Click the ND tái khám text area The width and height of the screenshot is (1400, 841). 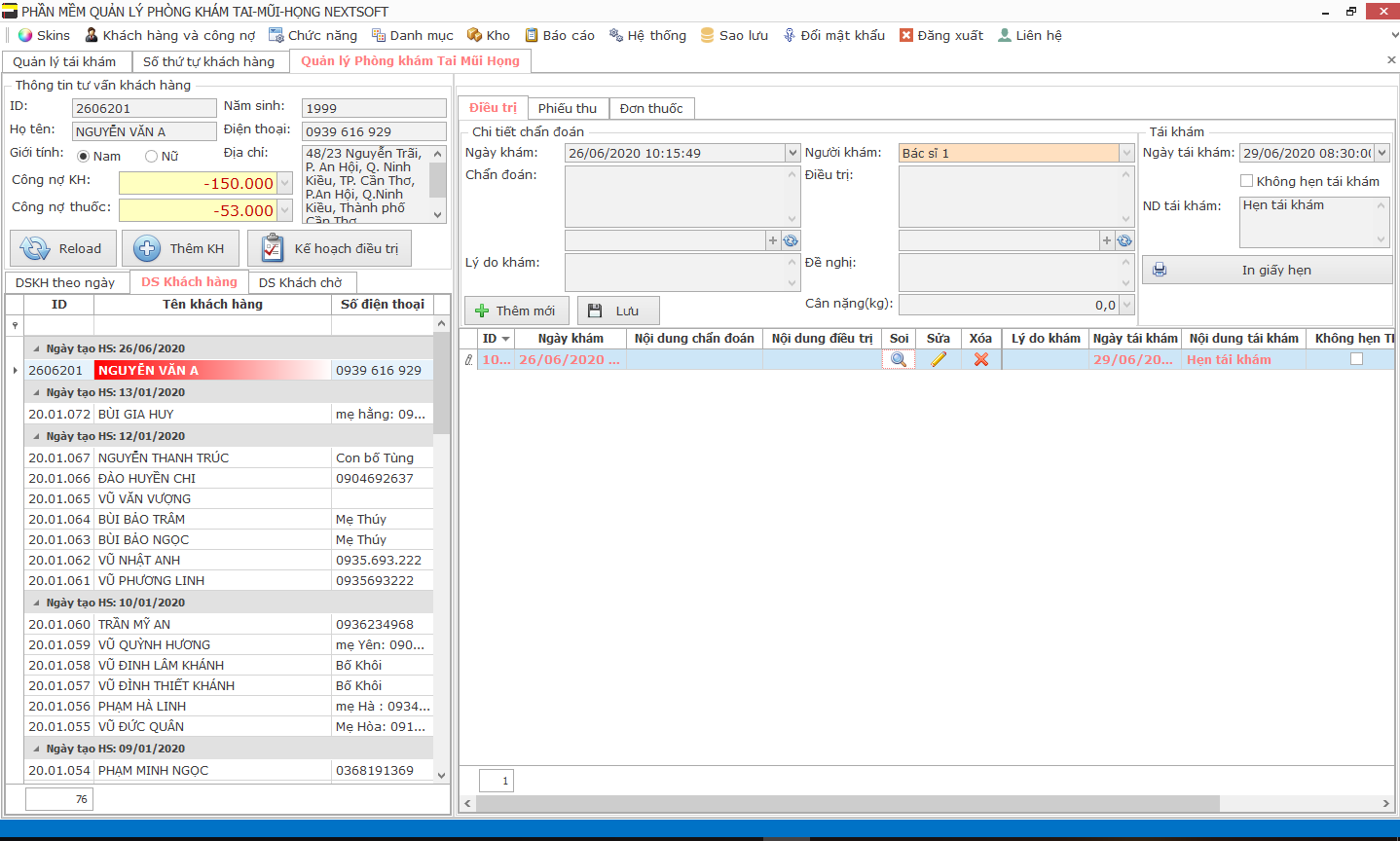(1314, 222)
